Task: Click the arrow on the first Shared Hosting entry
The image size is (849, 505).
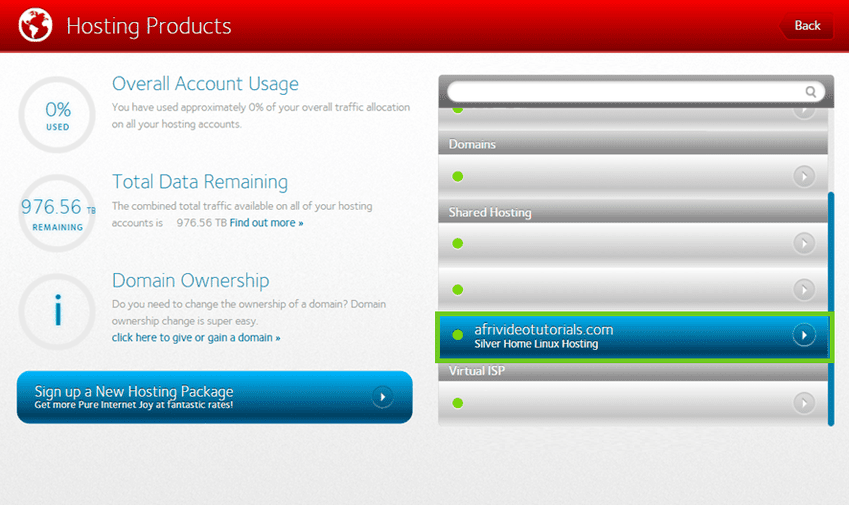Action: tap(804, 243)
